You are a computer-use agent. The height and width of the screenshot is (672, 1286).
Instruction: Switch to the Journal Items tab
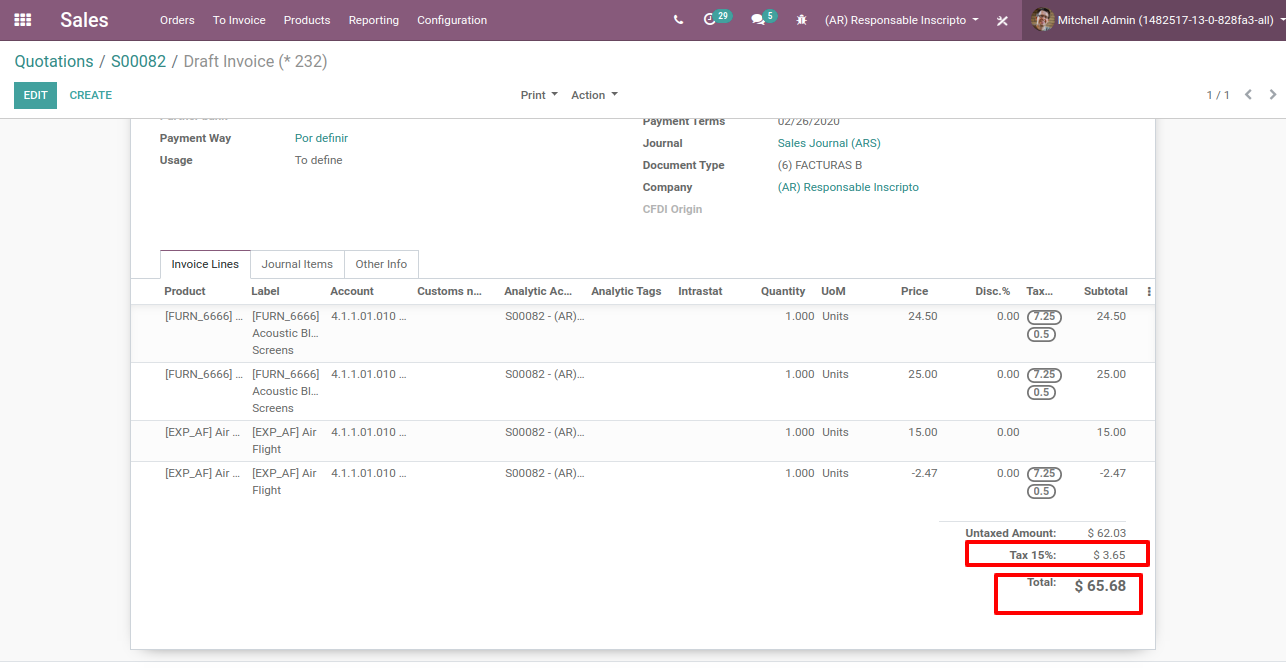(x=296, y=263)
